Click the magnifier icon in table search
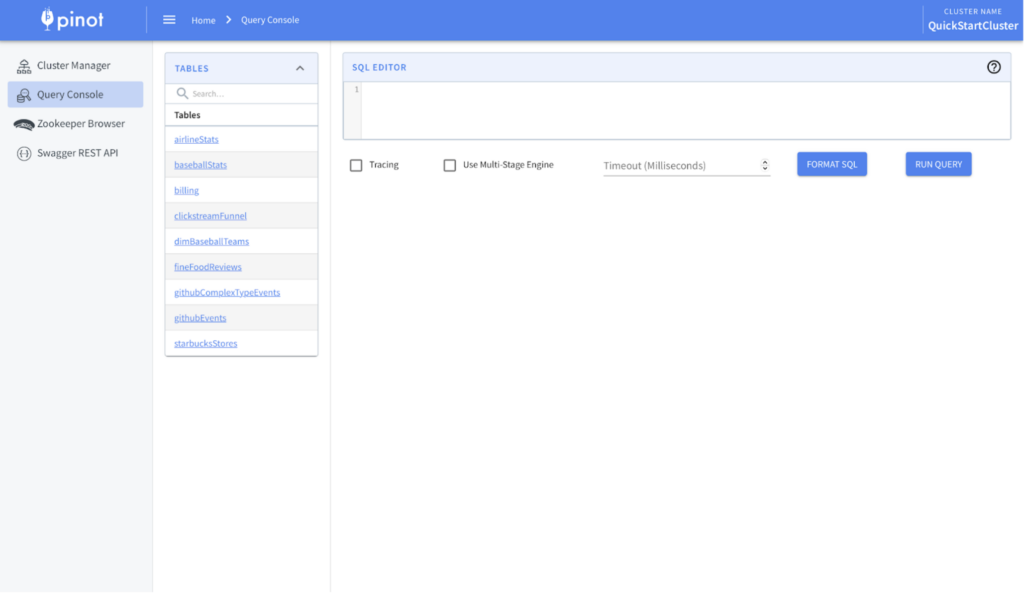 [182, 93]
